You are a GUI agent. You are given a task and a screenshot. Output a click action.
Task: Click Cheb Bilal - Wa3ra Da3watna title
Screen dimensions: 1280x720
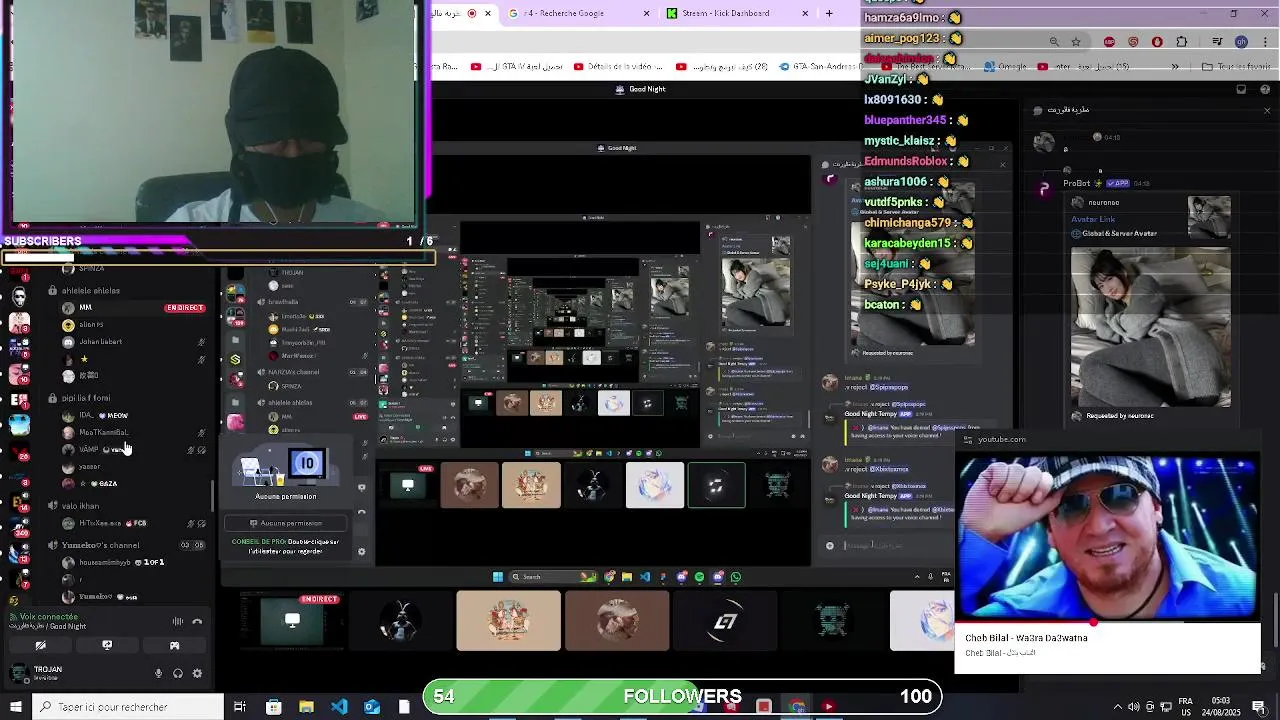[1026, 638]
